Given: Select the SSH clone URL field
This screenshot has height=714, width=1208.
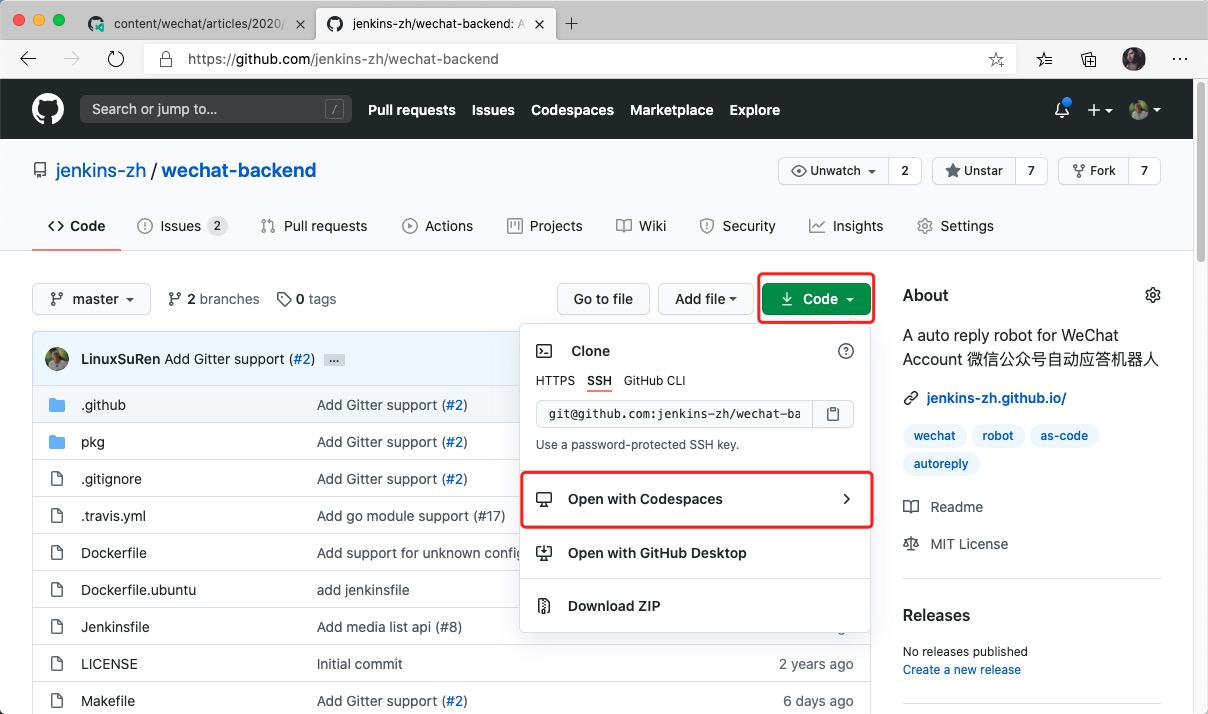Looking at the screenshot, I should (675, 413).
